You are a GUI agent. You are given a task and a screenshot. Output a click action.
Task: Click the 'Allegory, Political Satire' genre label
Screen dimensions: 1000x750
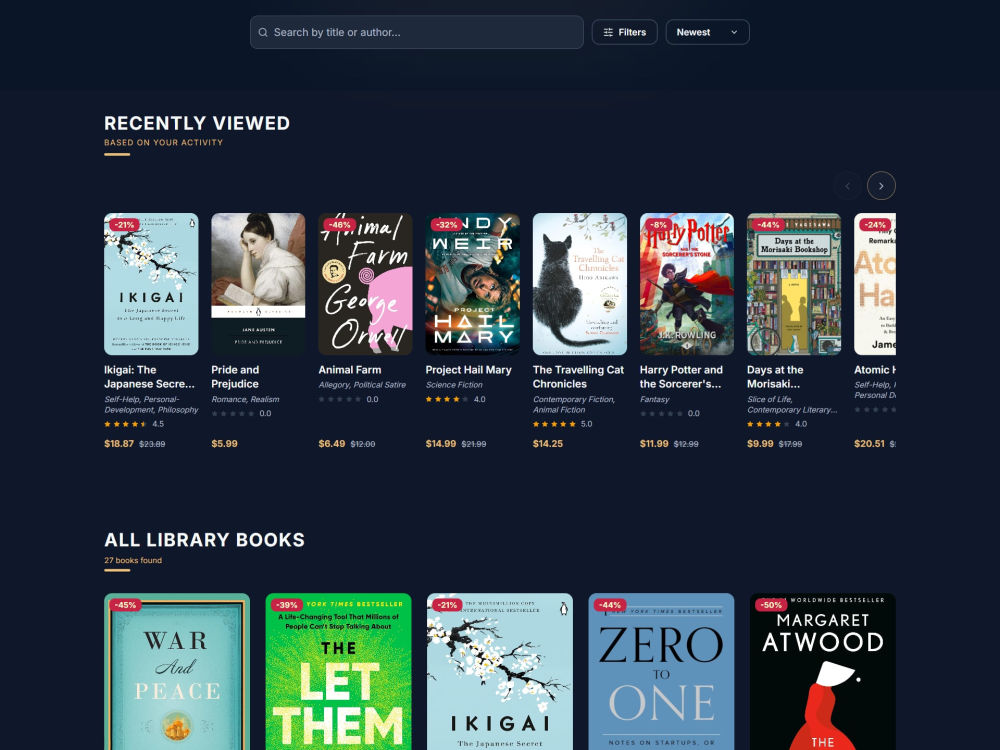(362, 385)
